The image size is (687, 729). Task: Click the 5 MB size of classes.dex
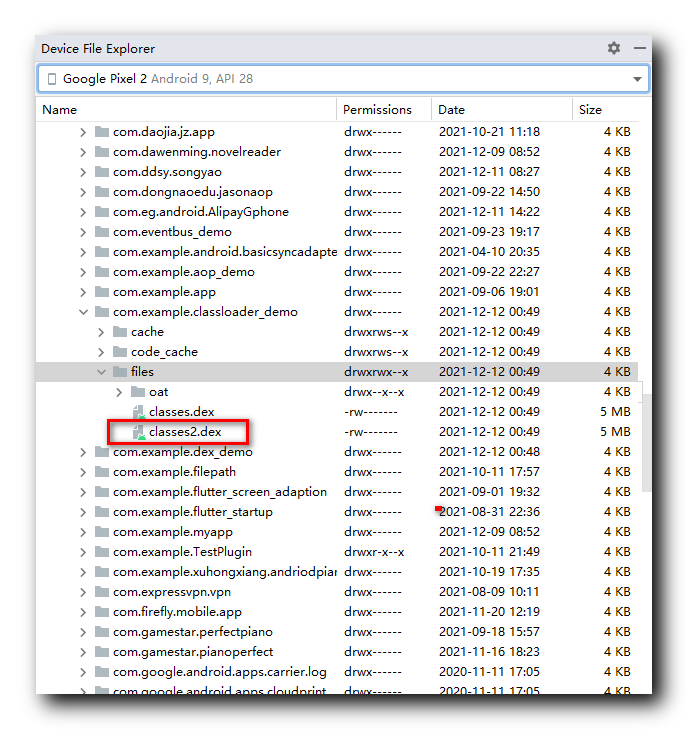coord(615,412)
